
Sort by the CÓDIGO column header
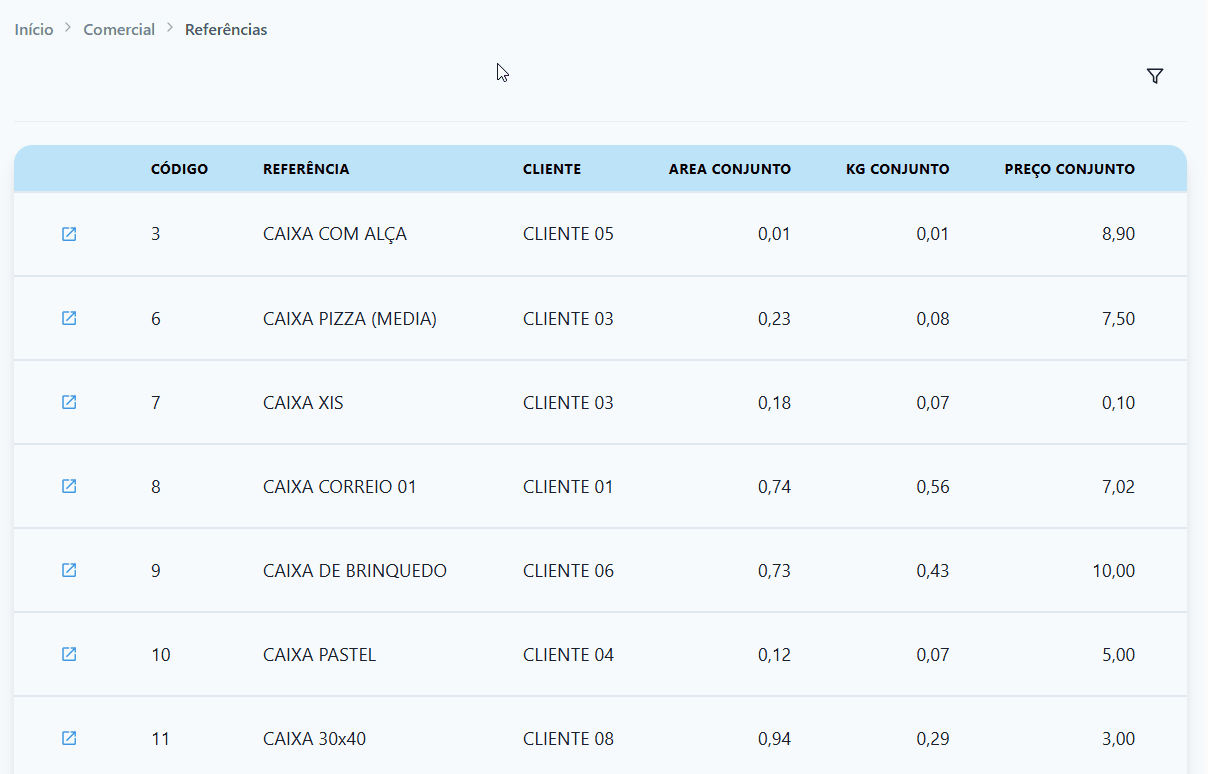(179, 169)
